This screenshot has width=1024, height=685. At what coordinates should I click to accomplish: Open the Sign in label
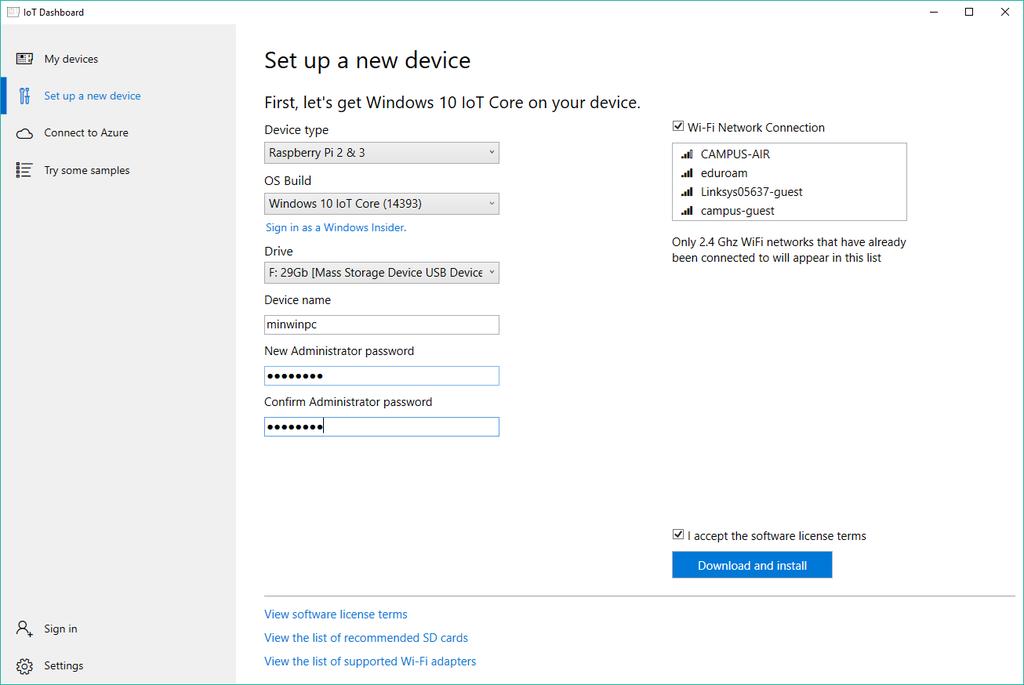coord(61,629)
